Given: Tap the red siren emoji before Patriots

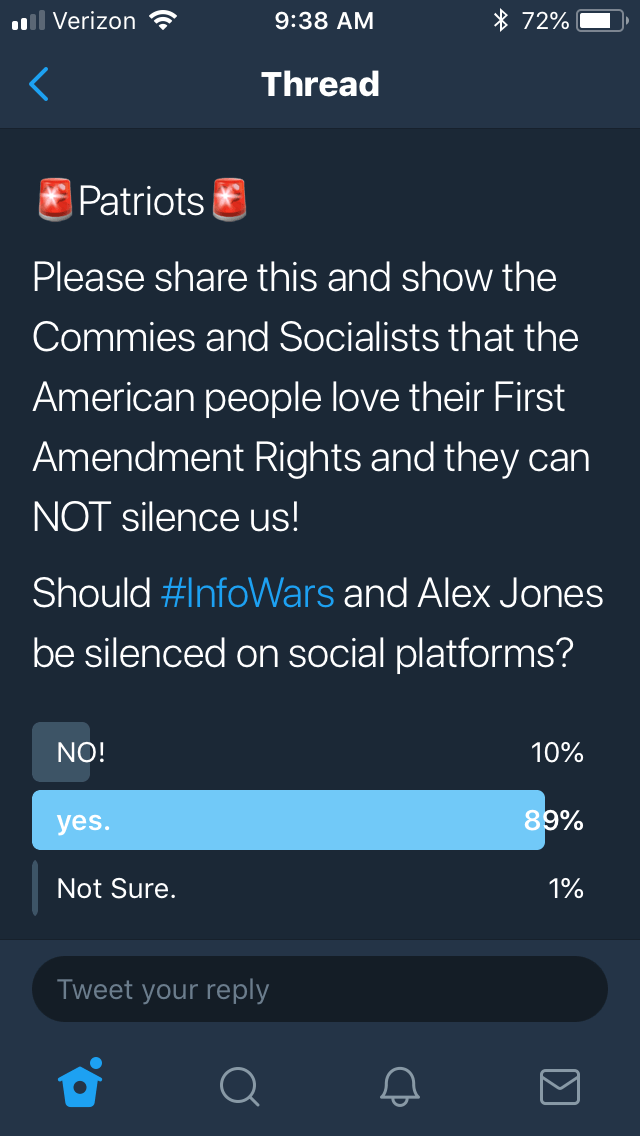Looking at the screenshot, I should pos(54,200).
